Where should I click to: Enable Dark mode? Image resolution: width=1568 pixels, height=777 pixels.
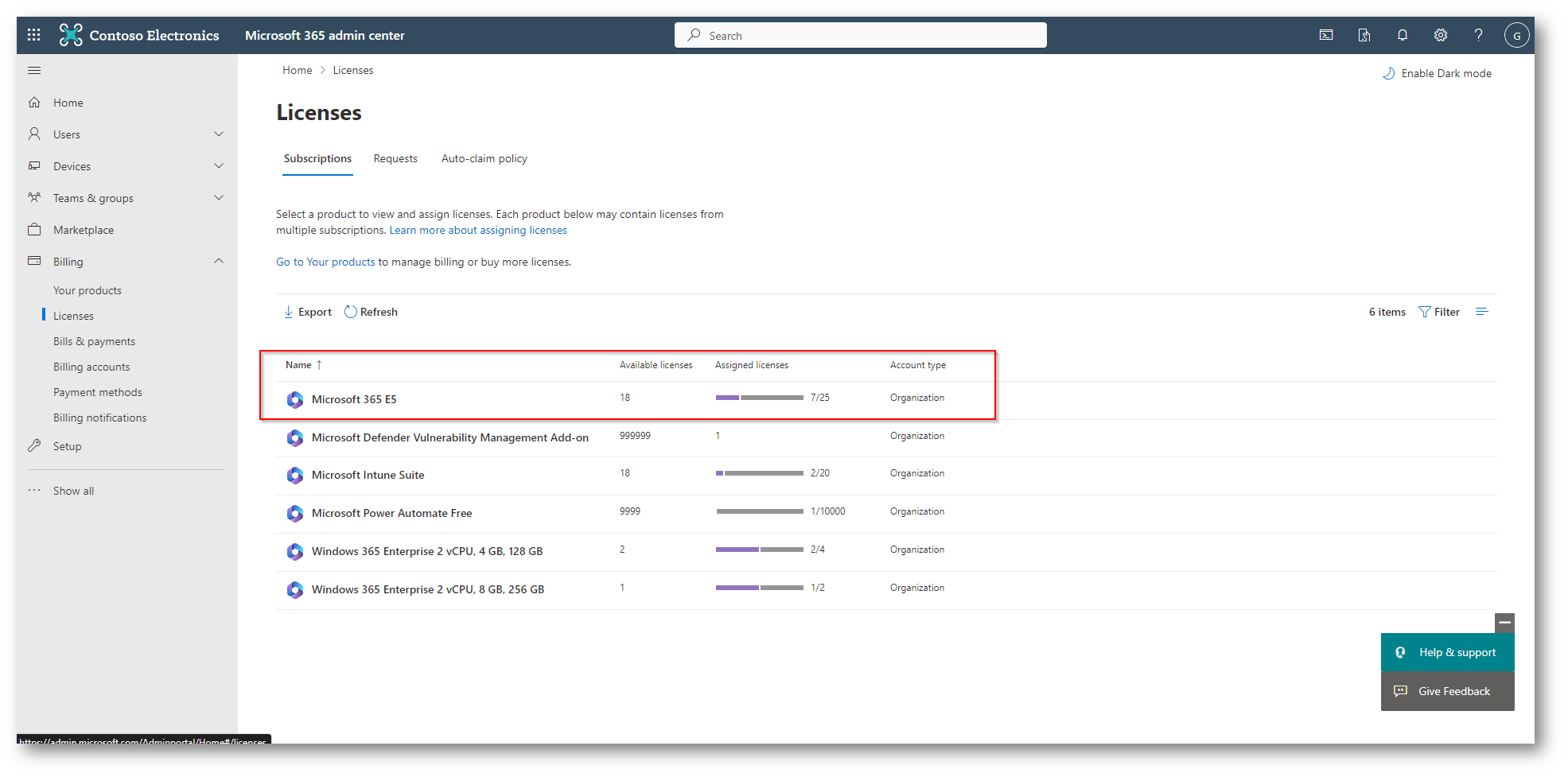[1437, 73]
